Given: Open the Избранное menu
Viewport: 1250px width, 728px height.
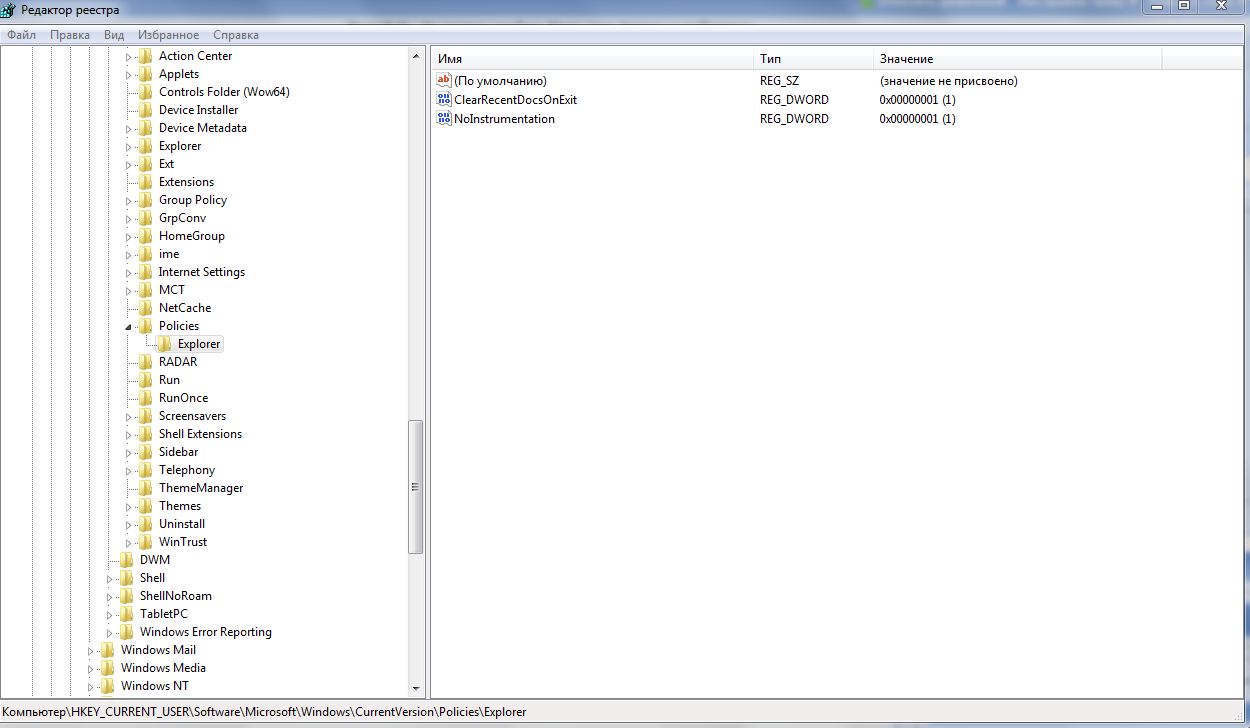Looking at the screenshot, I should (x=168, y=35).
